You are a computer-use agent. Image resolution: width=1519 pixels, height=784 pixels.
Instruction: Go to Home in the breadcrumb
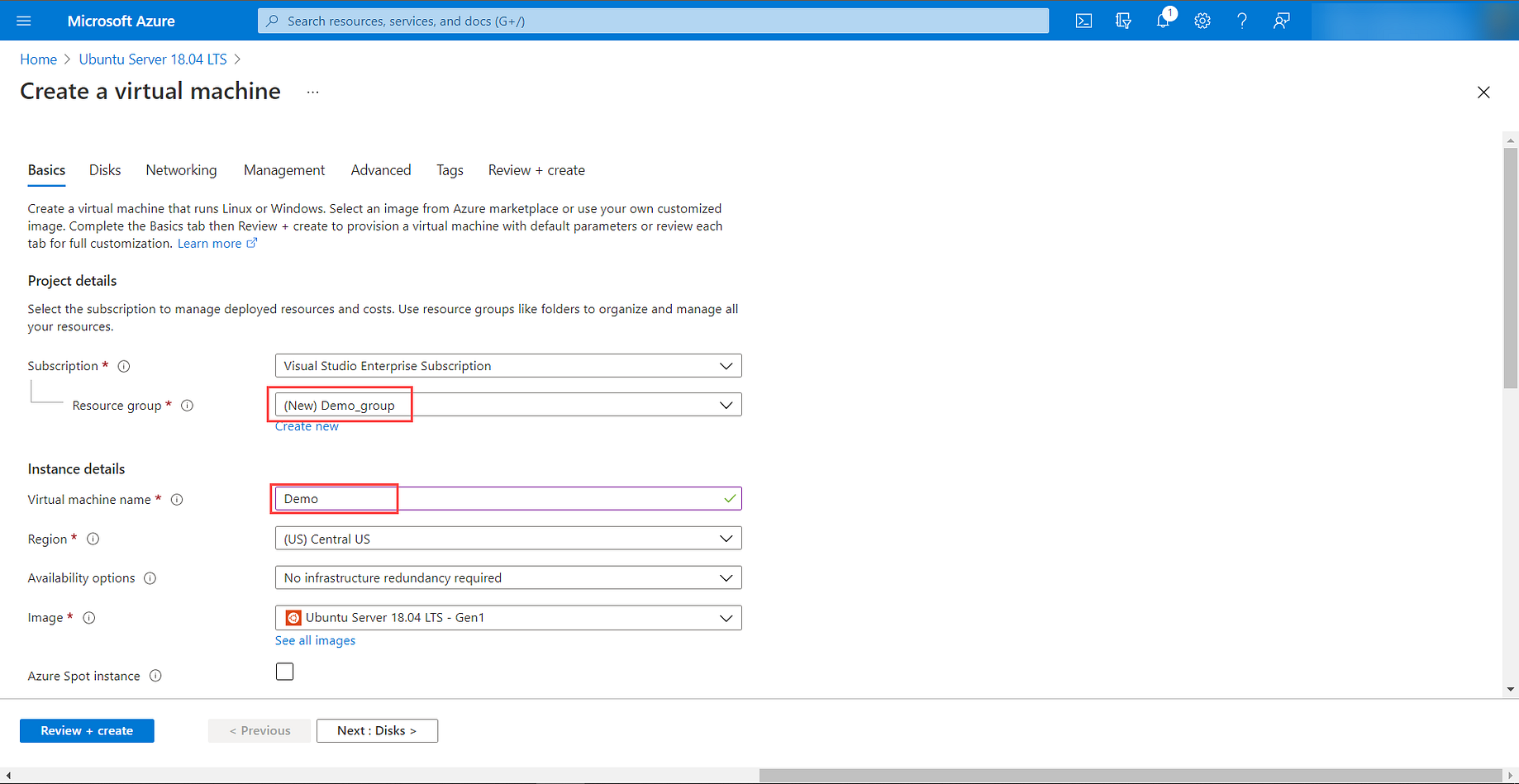[x=38, y=59]
